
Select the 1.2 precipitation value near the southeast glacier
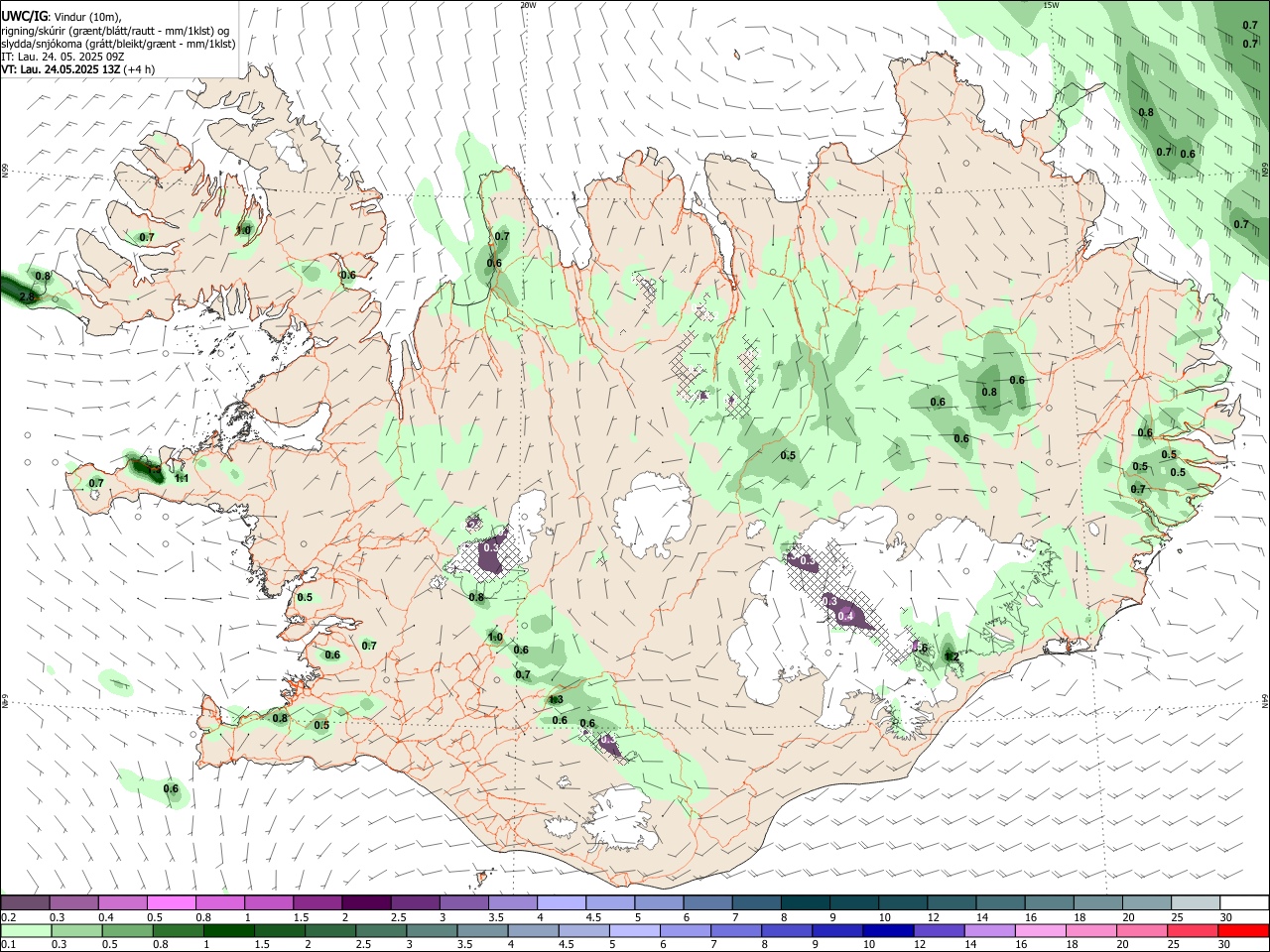point(952,656)
